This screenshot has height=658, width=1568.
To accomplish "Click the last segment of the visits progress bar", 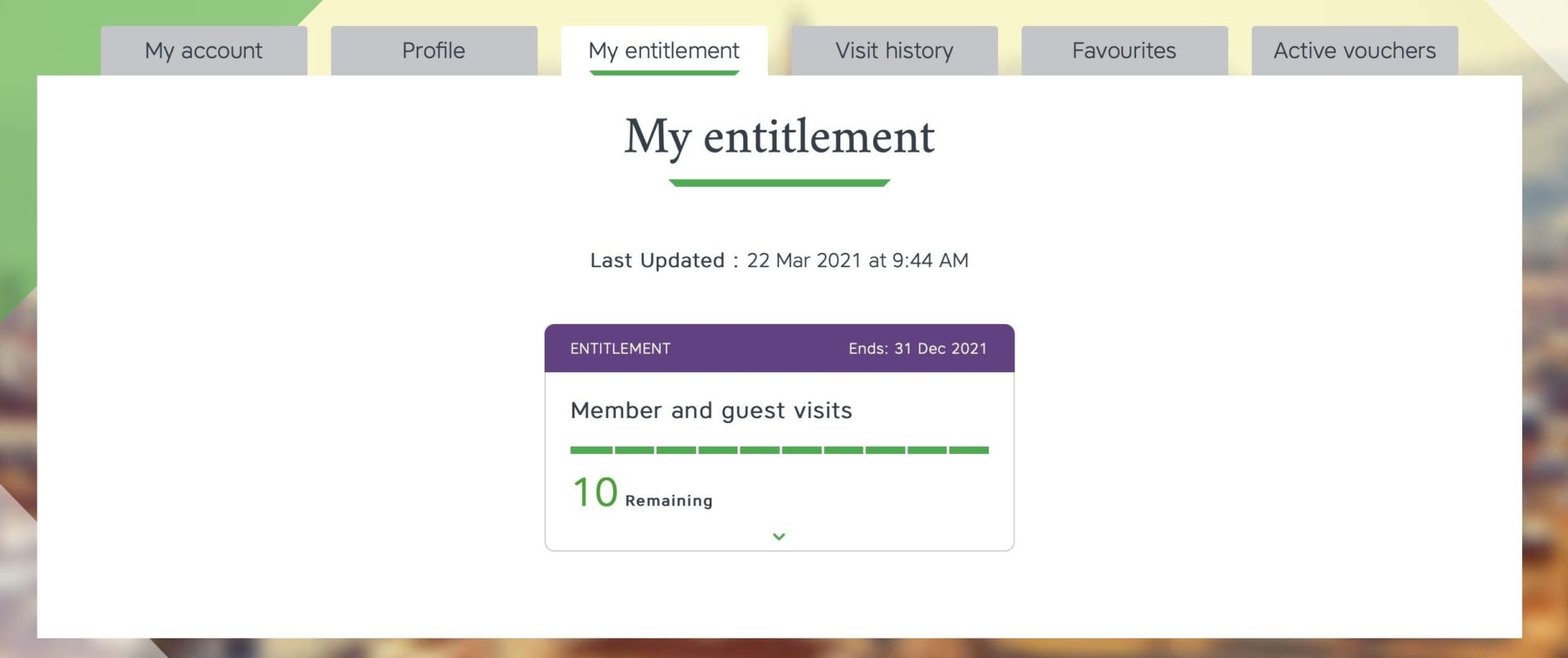I will [x=969, y=450].
